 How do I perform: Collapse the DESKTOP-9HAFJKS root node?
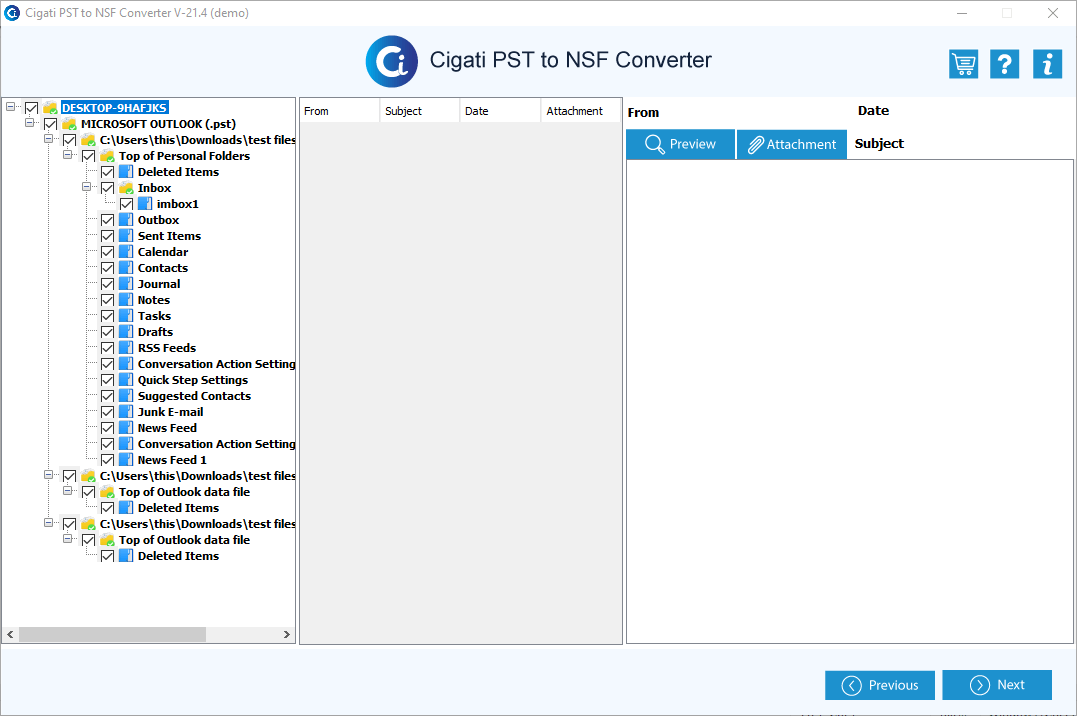[10, 107]
